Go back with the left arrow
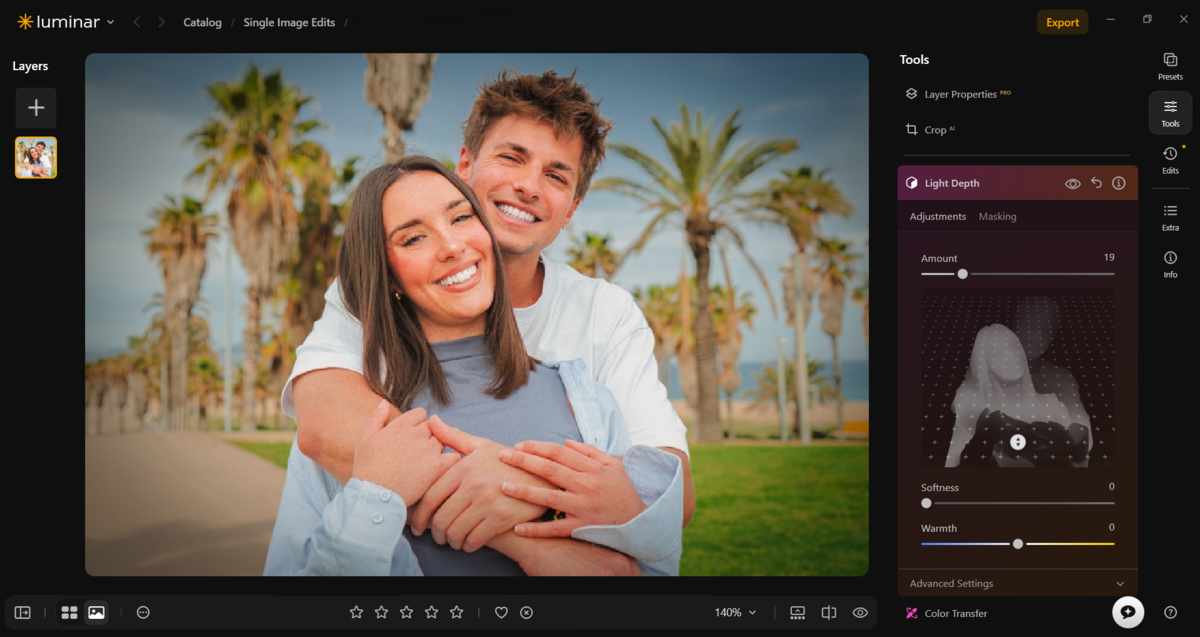The image size is (1200, 637). [137, 22]
